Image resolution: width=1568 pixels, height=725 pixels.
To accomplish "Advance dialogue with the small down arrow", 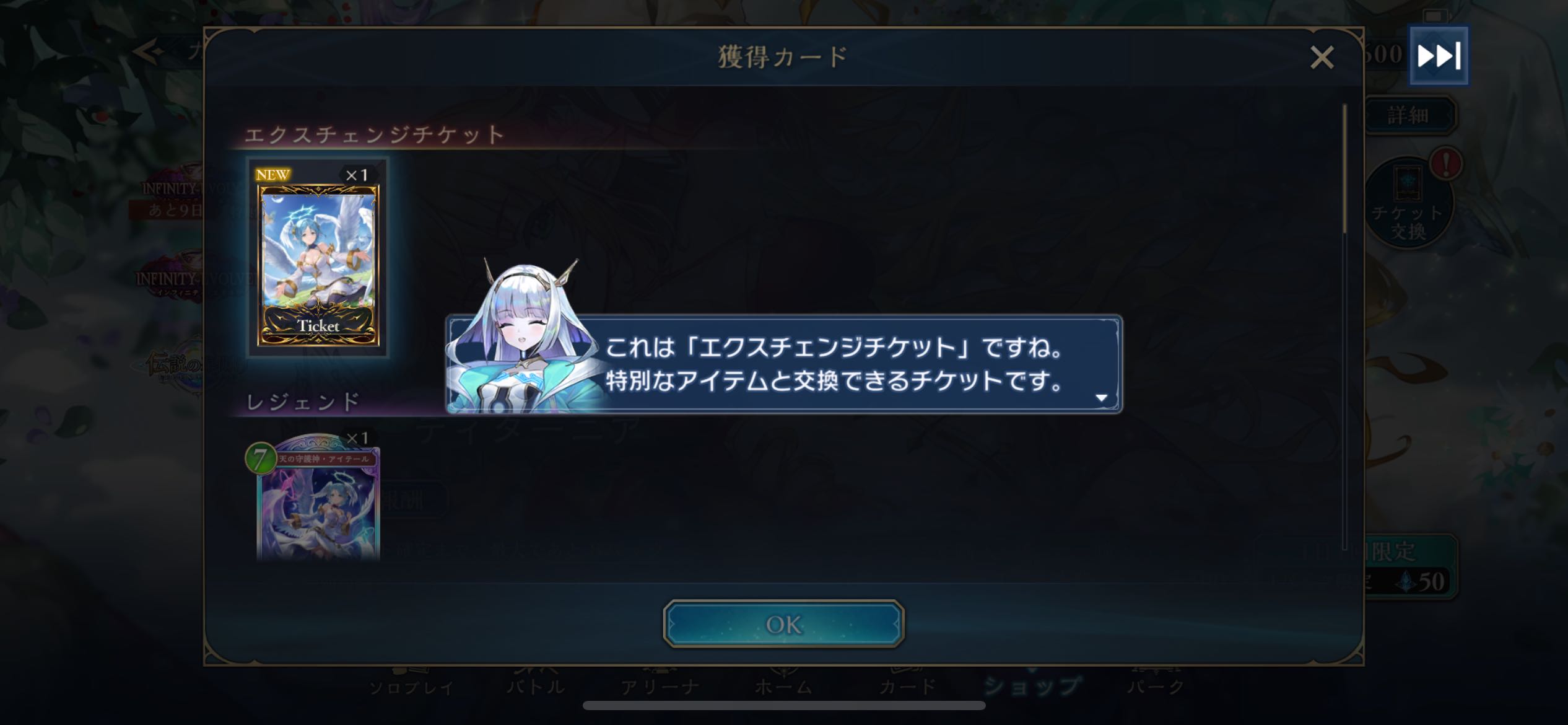I will tap(1101, 398).
